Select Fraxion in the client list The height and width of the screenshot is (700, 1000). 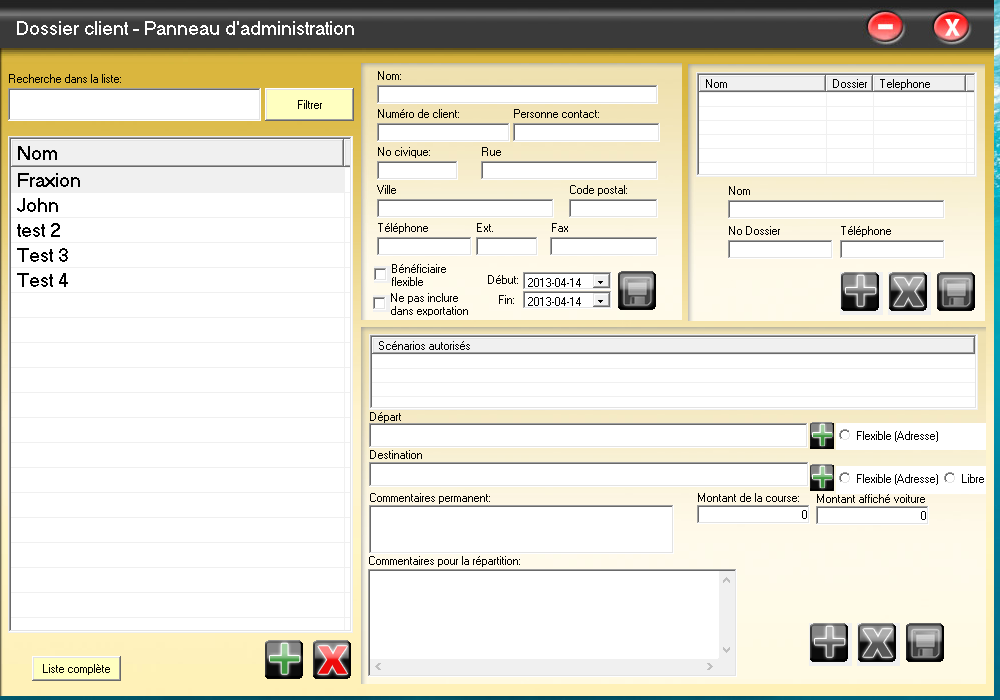click(178, 180)
